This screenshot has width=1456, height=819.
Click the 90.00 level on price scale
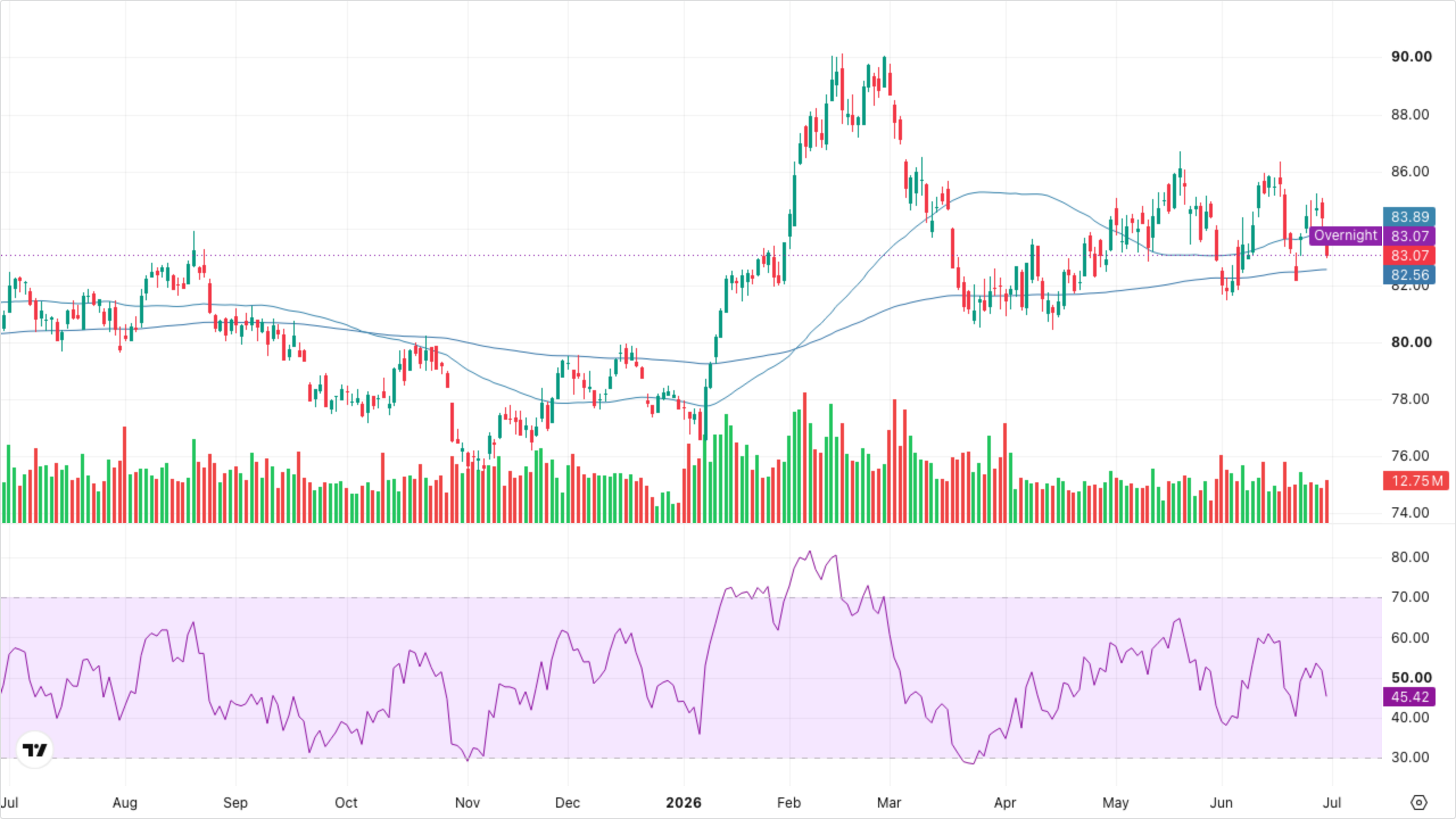[1411, 56]
